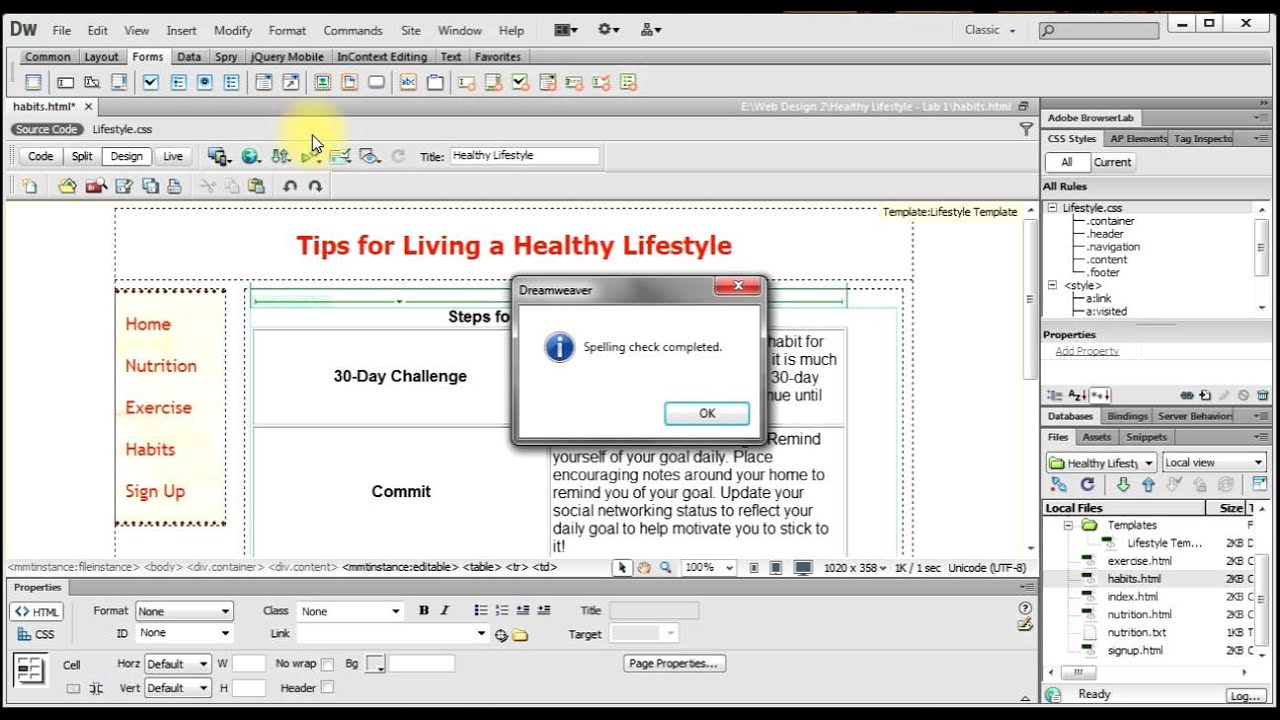The width and height of the screenshot is (1280, 720).
Task: Enable Live view
Action: (x=173, y=156)
